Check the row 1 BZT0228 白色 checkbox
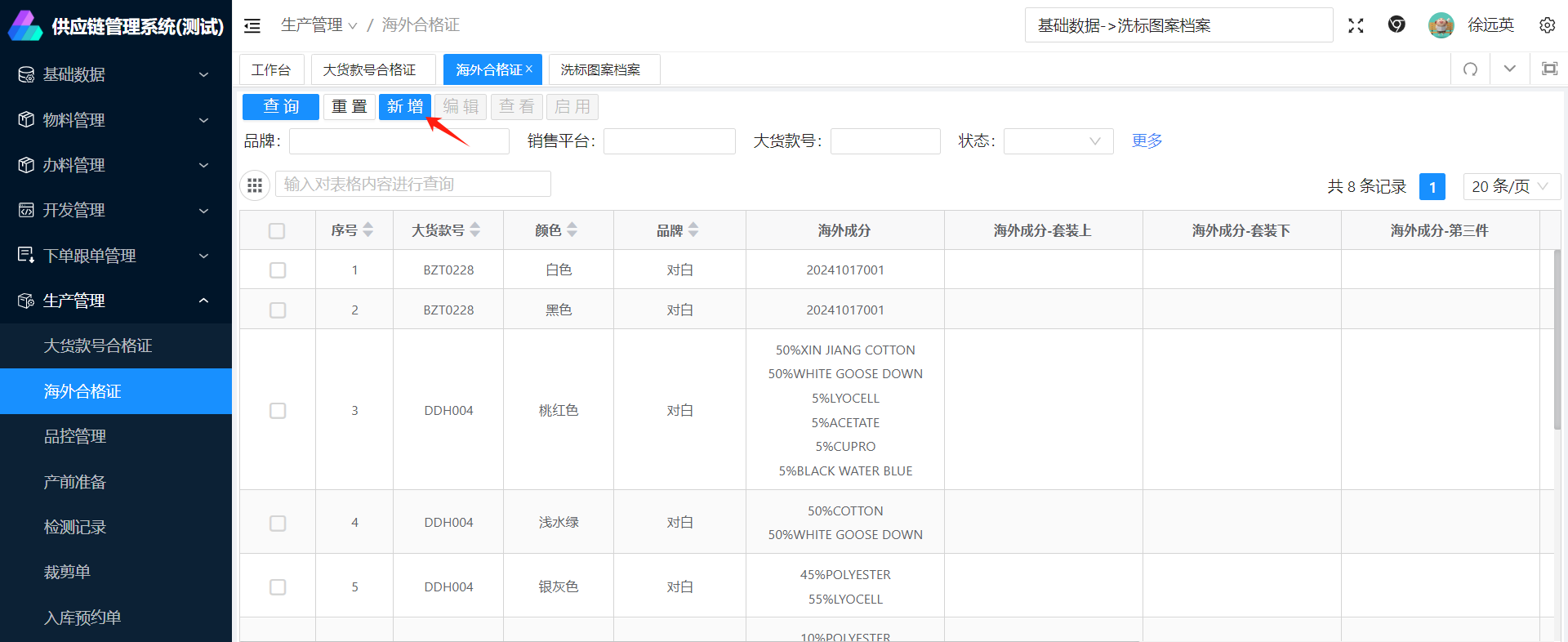The height and width of the screenshot is (642, 1568). pyautogui.click(x=278, y=270)
